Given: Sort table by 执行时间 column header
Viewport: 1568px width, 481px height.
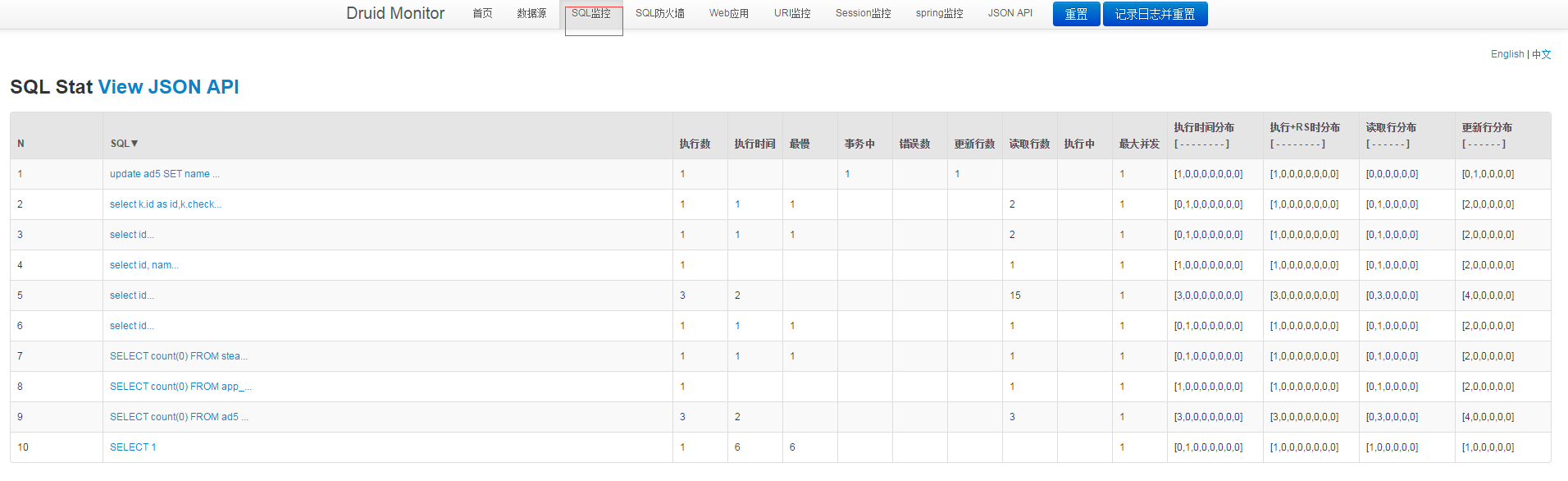Looking at the screenshot, I should 754,144.
